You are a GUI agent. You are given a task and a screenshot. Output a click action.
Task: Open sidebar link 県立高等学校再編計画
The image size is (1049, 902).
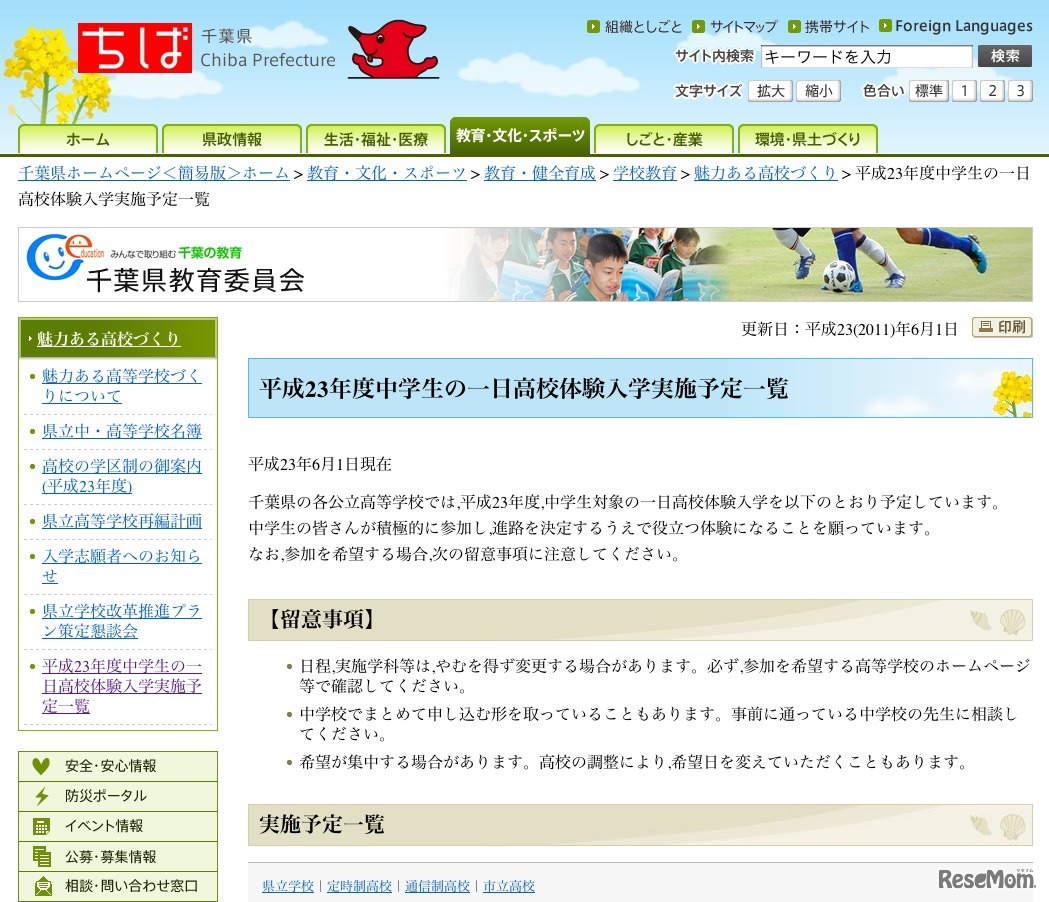pyautogui.click(x=122, y=521)
